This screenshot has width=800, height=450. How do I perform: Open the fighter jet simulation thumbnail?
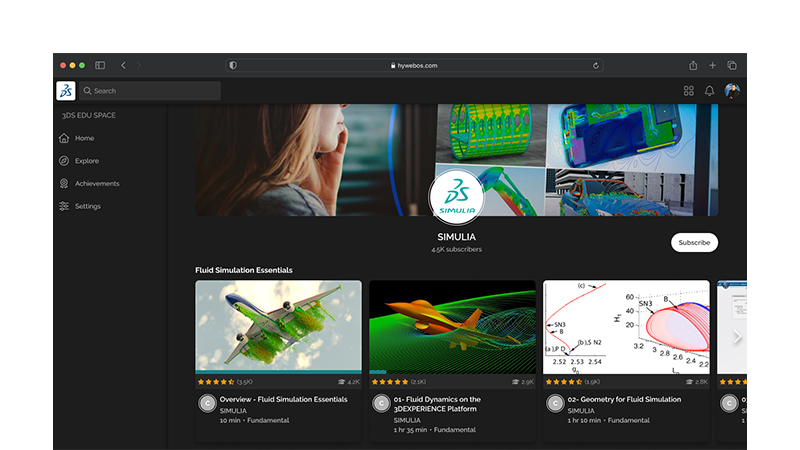453,327
